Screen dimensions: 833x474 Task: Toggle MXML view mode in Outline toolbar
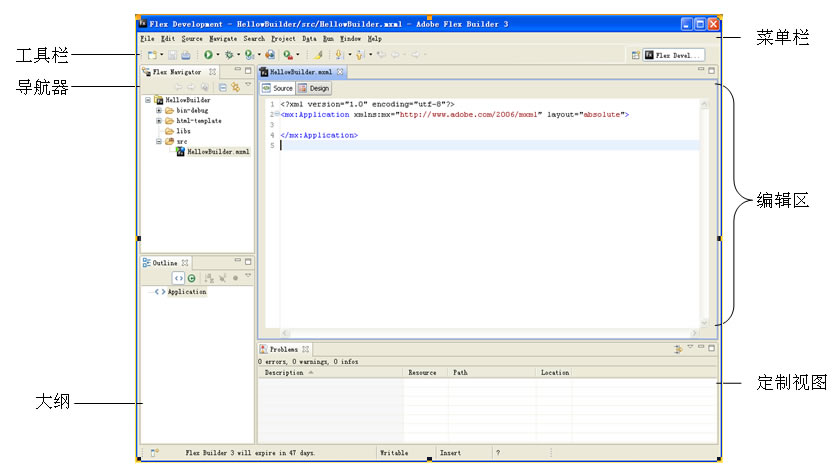click(178, 278)
